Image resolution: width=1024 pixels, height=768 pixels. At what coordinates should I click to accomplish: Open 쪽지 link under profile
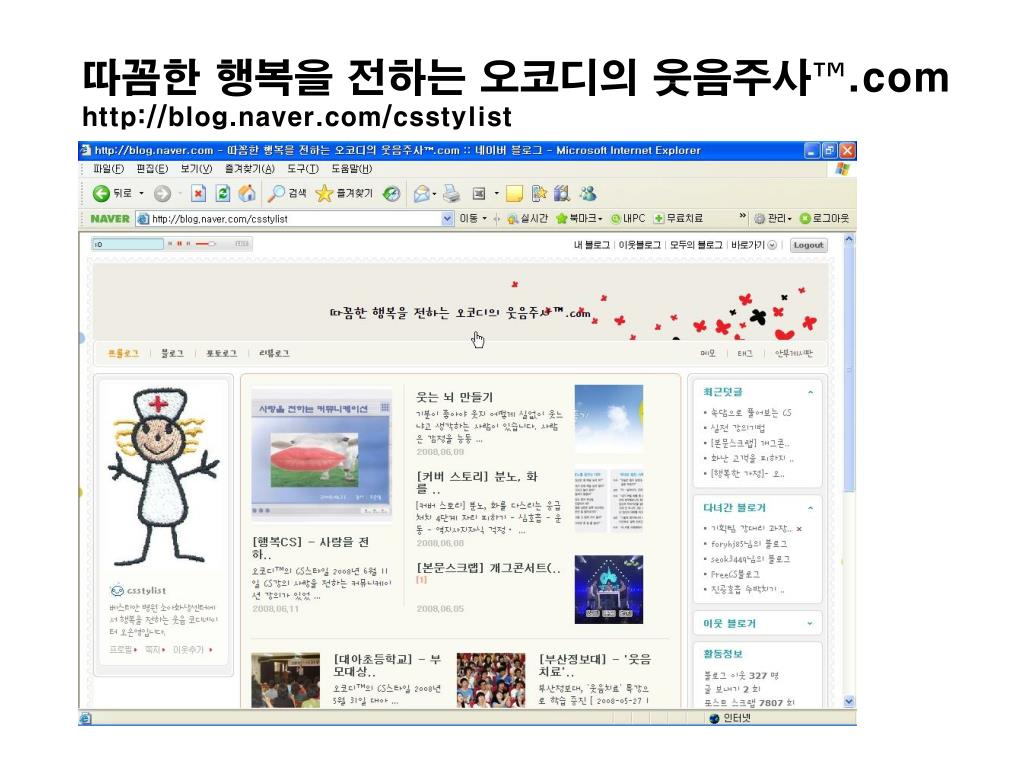point(152,649)
